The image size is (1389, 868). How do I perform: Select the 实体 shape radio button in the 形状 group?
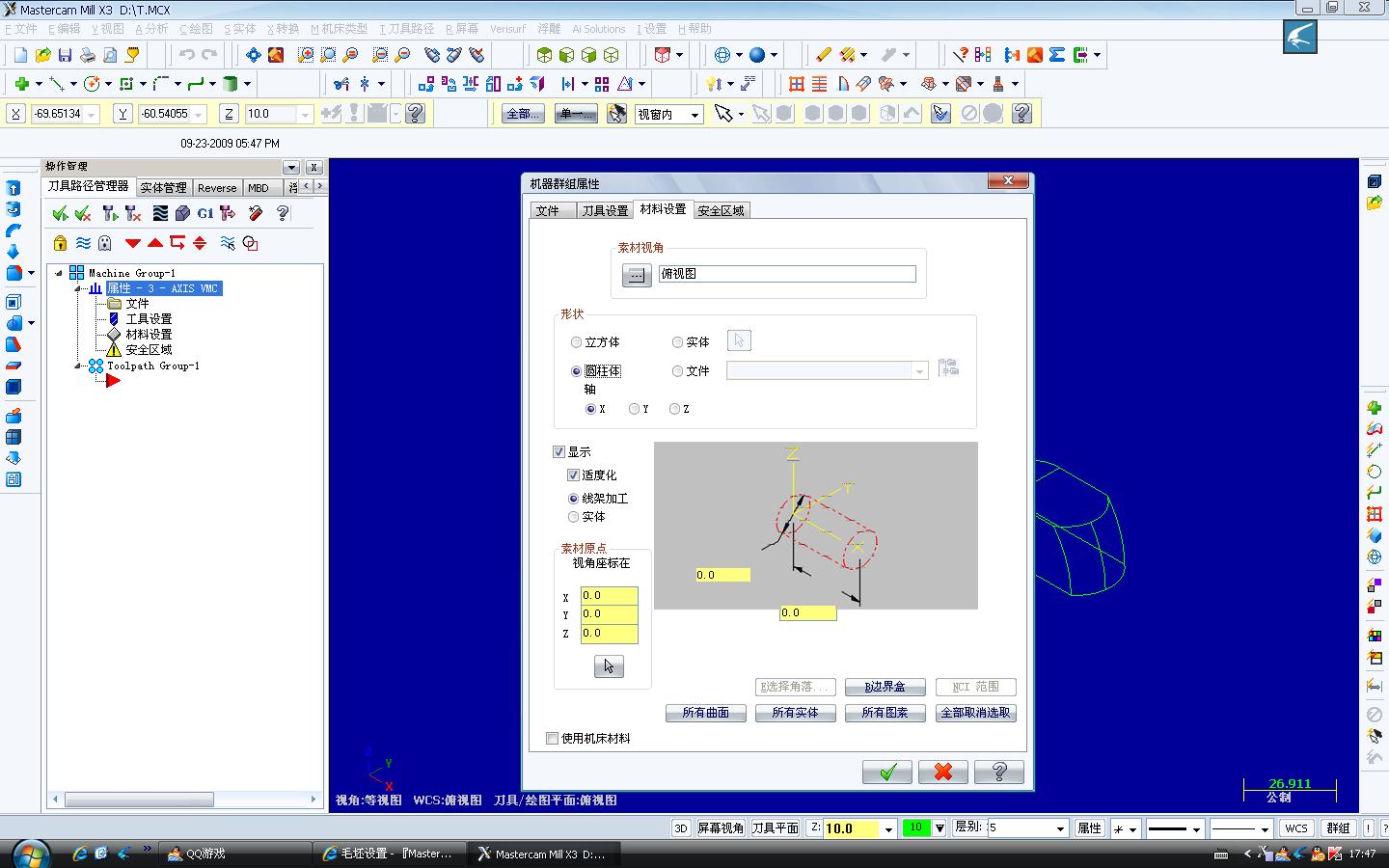point(677,342)
